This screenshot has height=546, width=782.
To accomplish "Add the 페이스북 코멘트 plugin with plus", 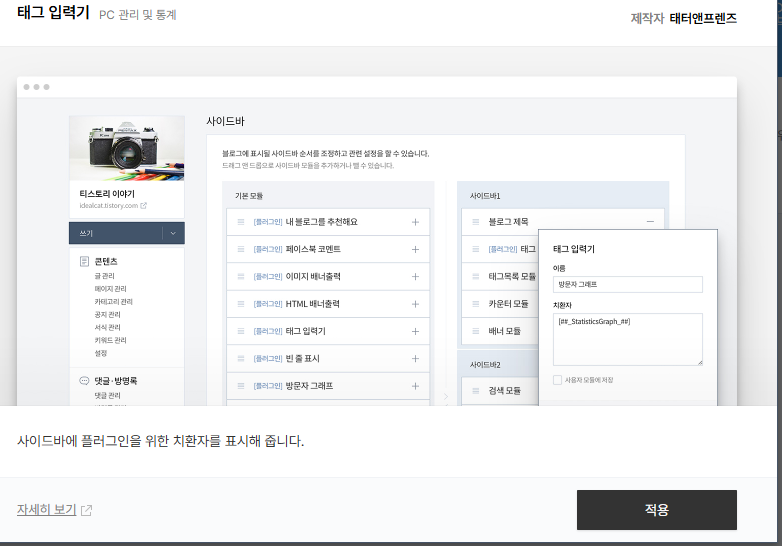I will coord(415,249).
